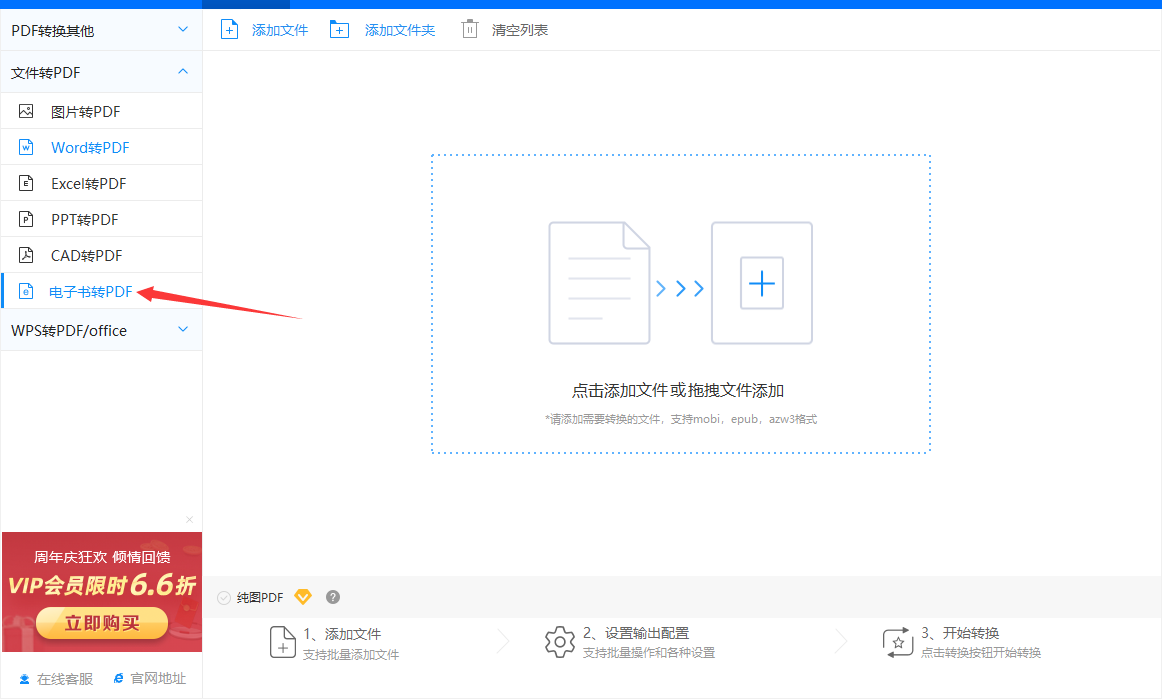Click the 2、设置输出配置 step title
This screenshot has width=1162, height=699.
[636, 633]
